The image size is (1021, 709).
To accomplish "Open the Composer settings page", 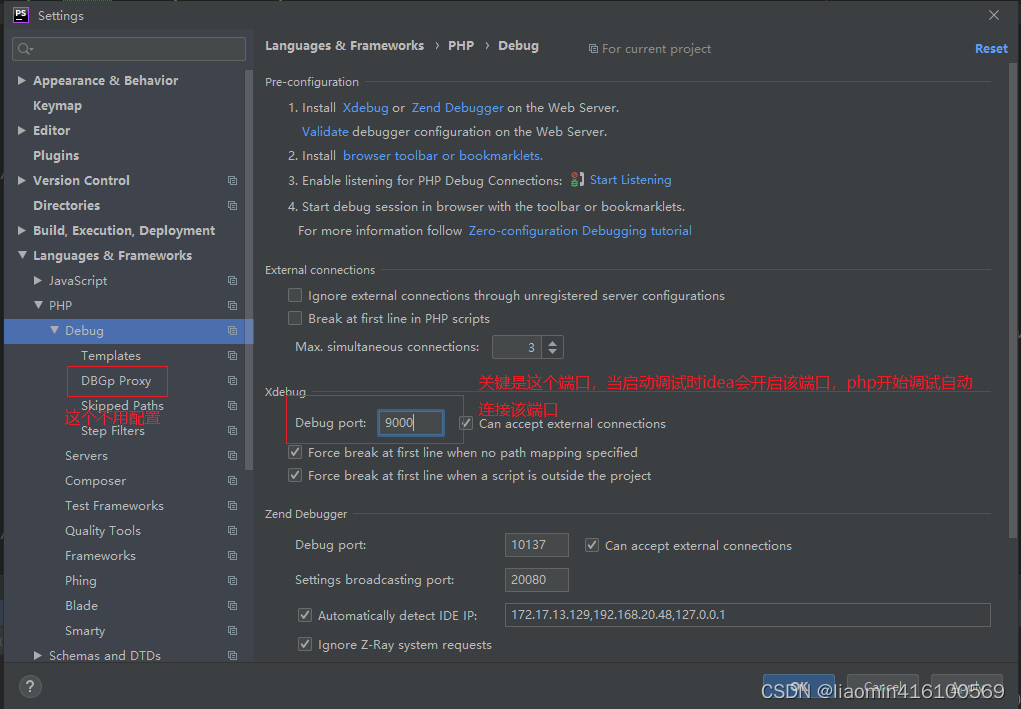I will click(x=96, y=480).
